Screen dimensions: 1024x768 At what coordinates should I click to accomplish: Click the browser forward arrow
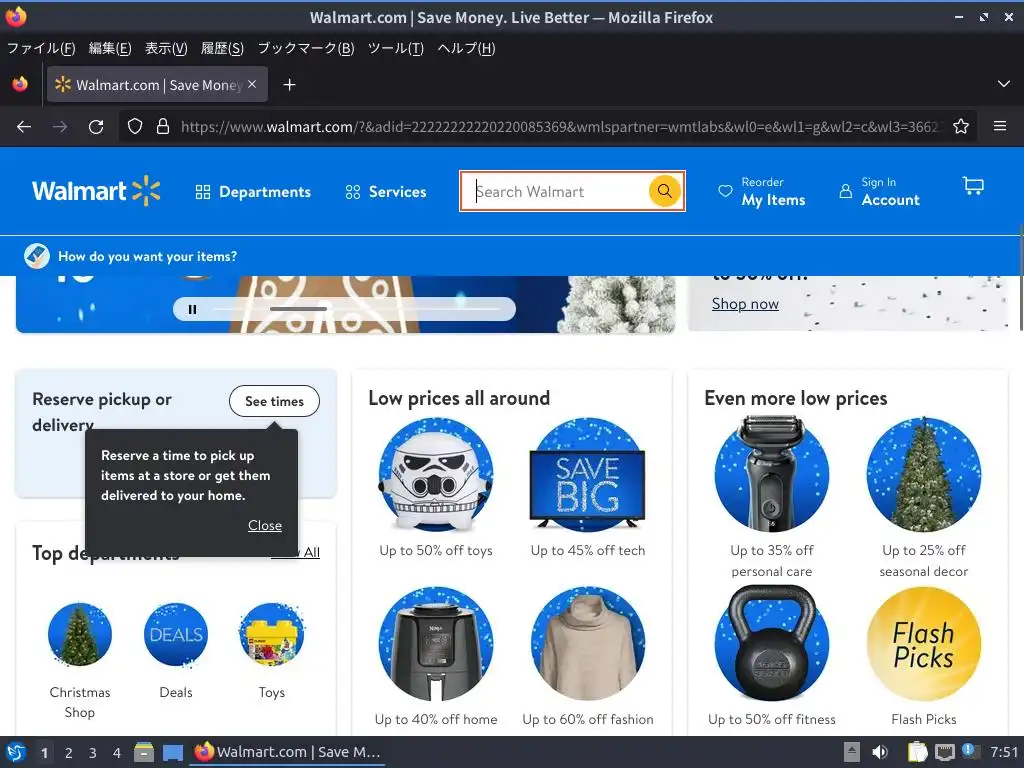[x=60, y=127]
